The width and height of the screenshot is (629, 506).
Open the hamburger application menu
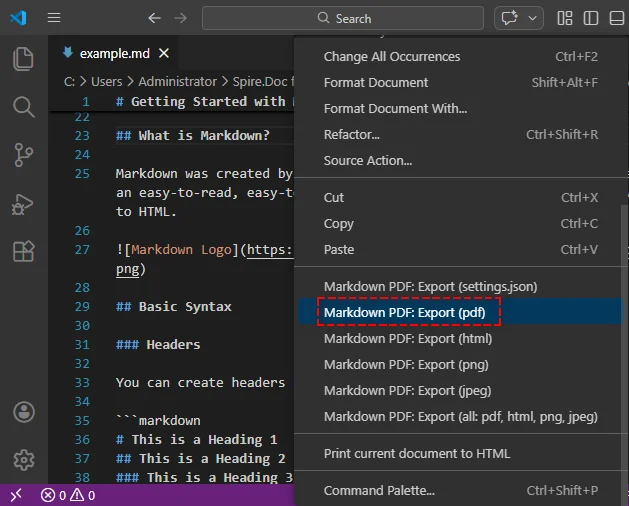(x=54, y=18)
